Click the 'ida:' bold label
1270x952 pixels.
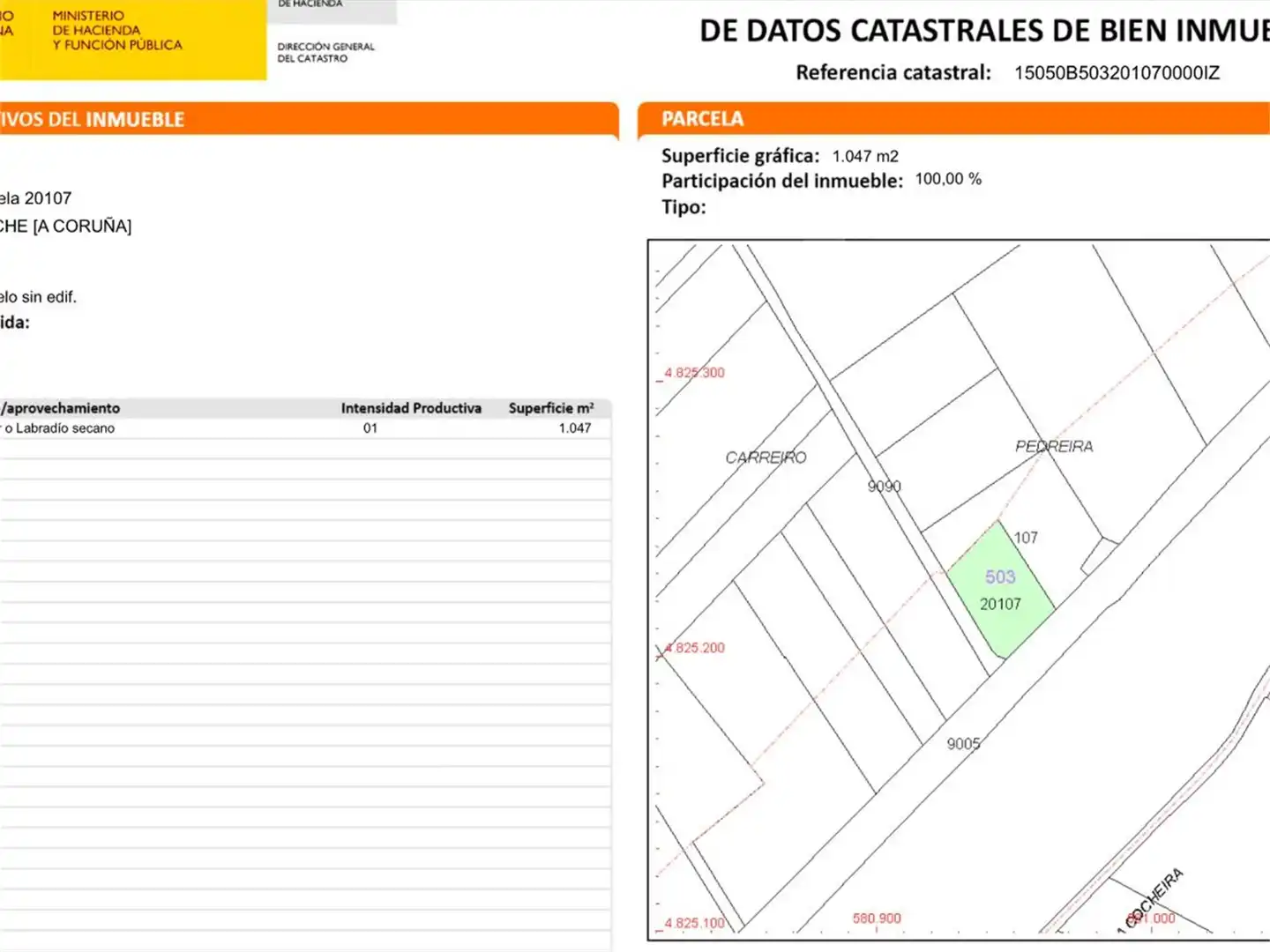click(x=15, y=323)
